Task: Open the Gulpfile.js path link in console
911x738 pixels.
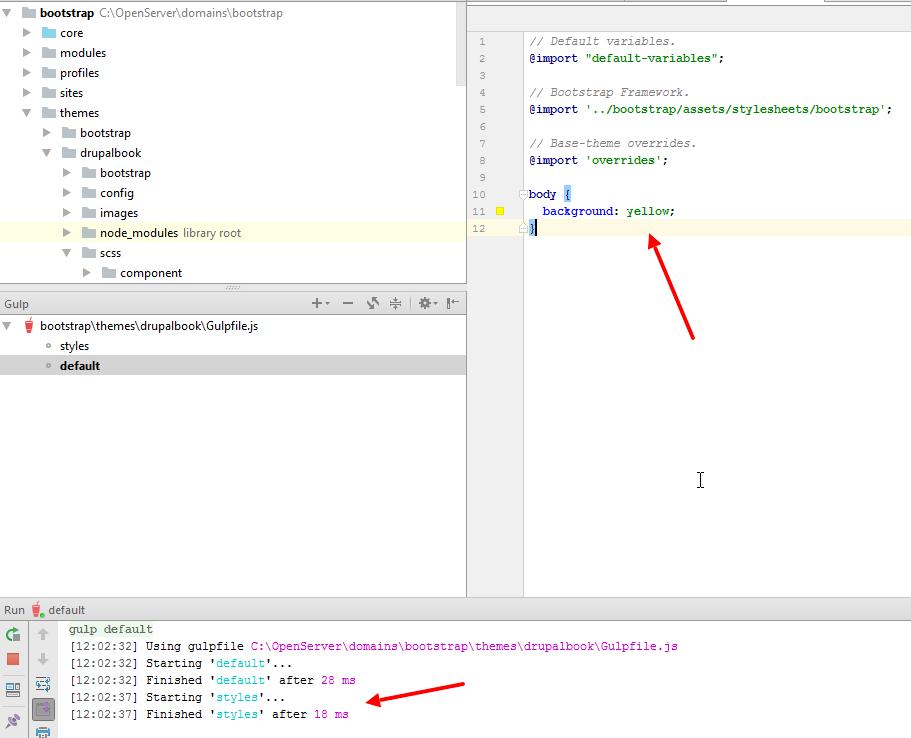Action: click(464, 646)
